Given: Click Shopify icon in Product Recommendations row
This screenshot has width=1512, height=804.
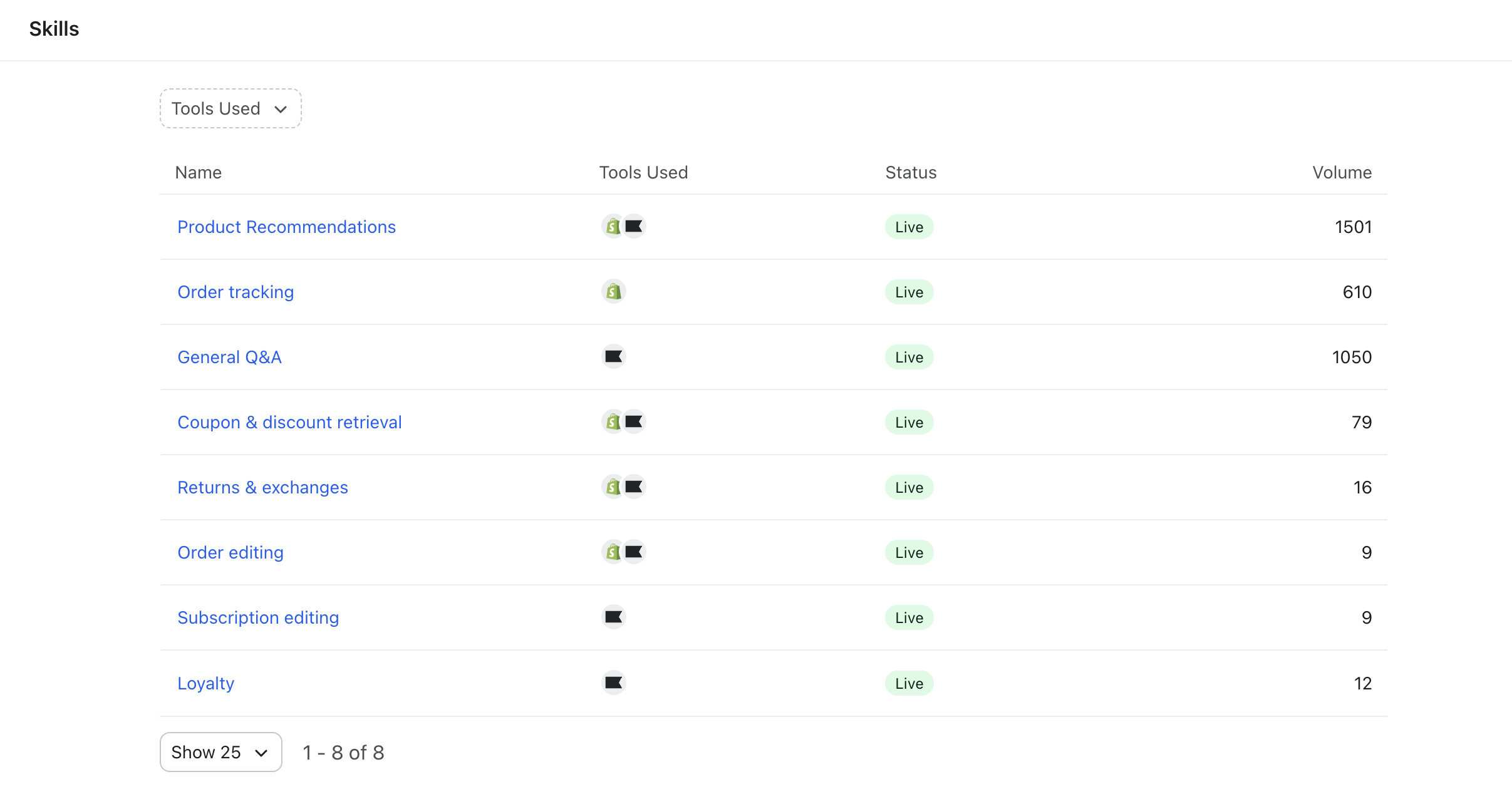Looking at the screenshot, I should [x=613, y=227].
